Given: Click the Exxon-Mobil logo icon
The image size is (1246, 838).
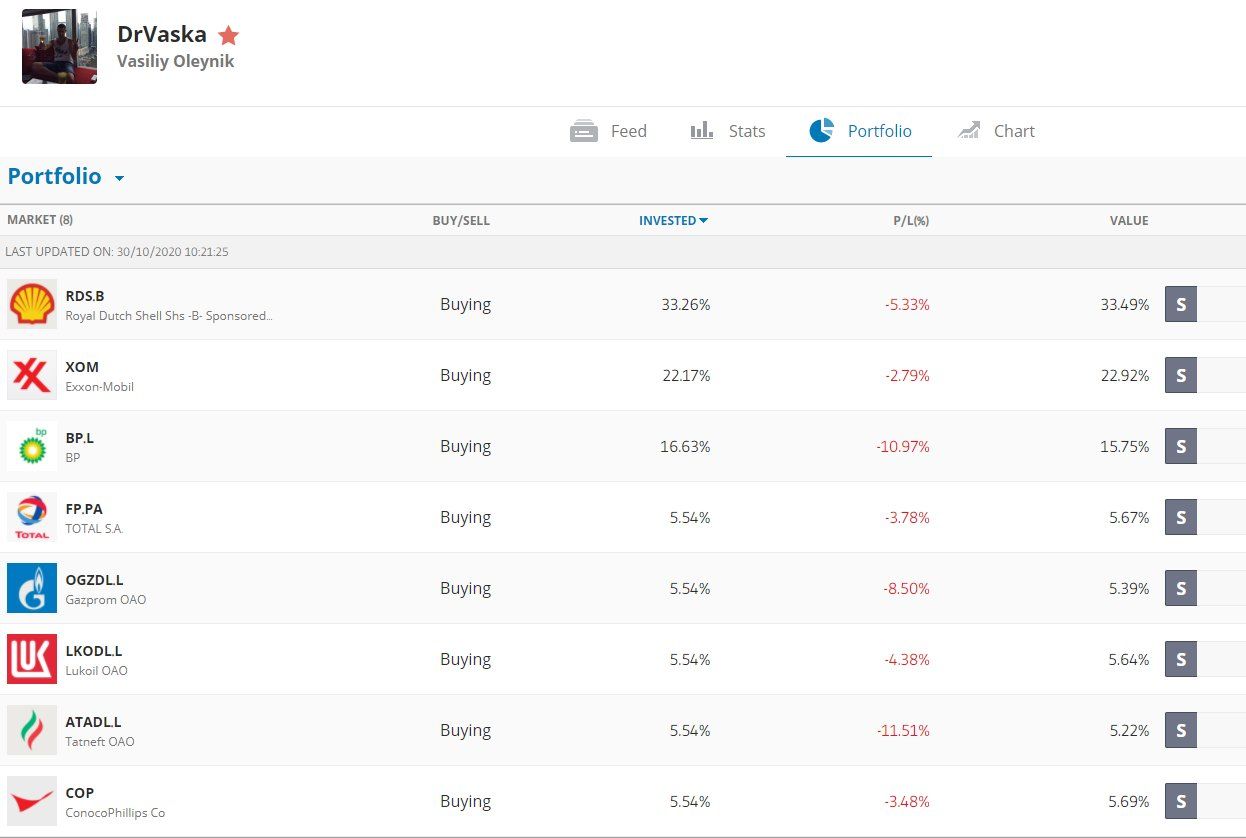Looking at the screenshot, I should coord(32,375).
